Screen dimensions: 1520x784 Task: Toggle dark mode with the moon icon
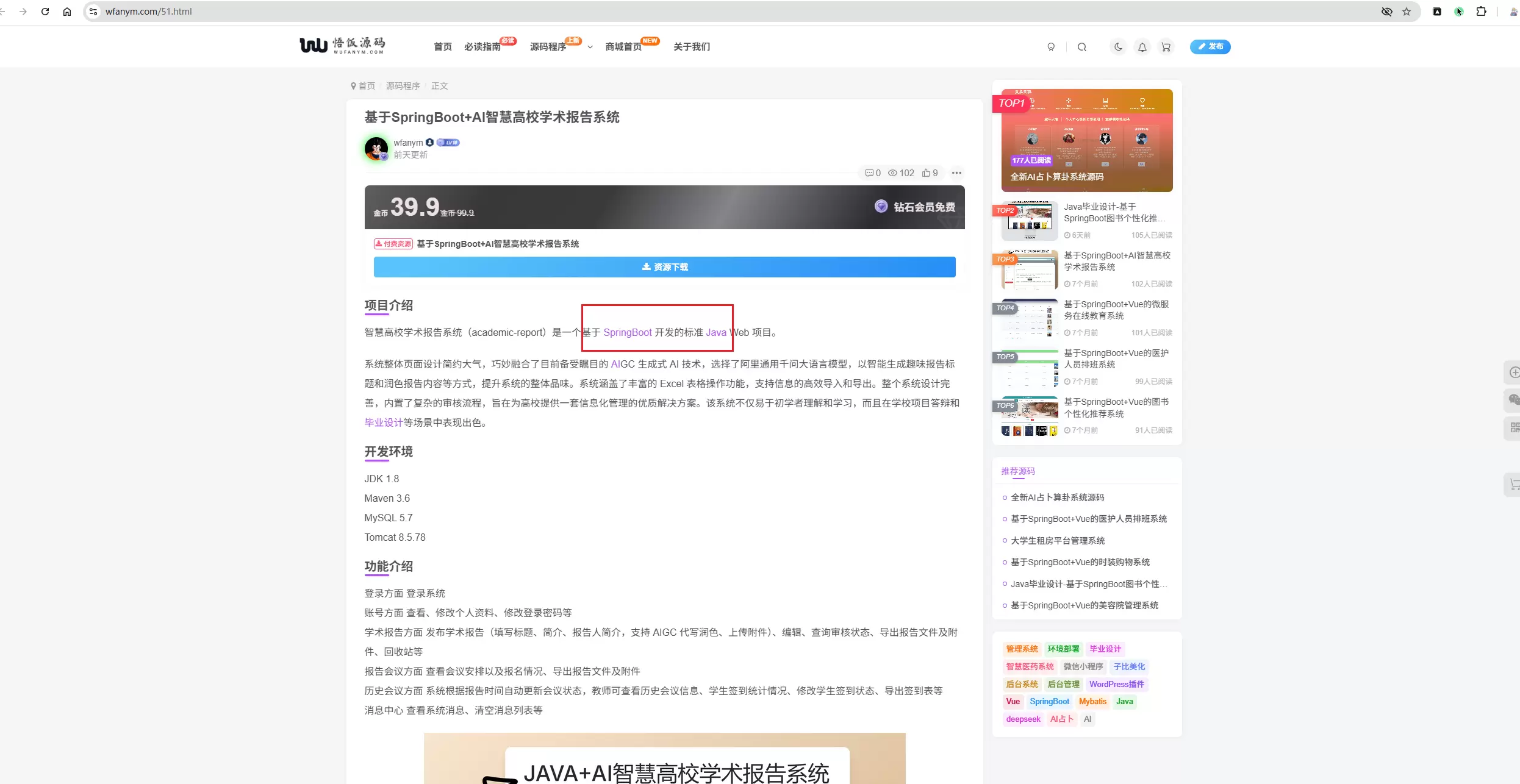tap(1118, 46)
